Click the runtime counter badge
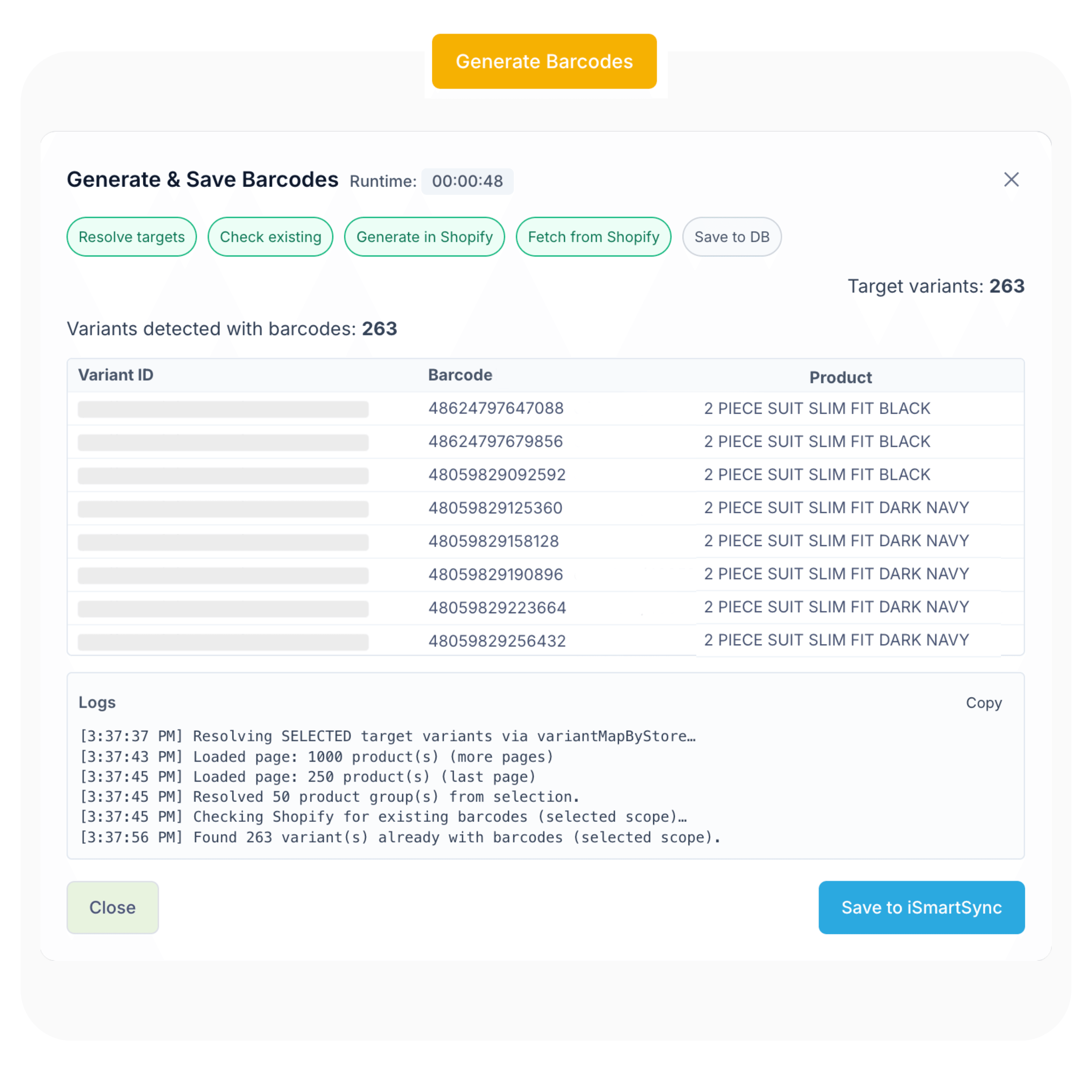This screenshot has height=1092, width=1092. coord(468,181)
